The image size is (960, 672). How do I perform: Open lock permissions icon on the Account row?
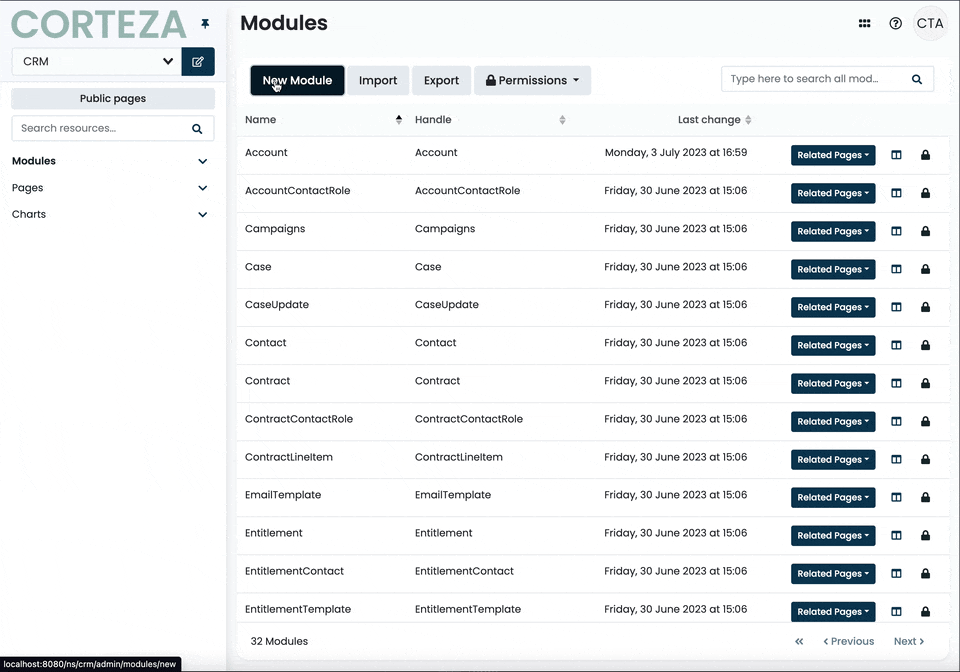(x=925, y=155)
